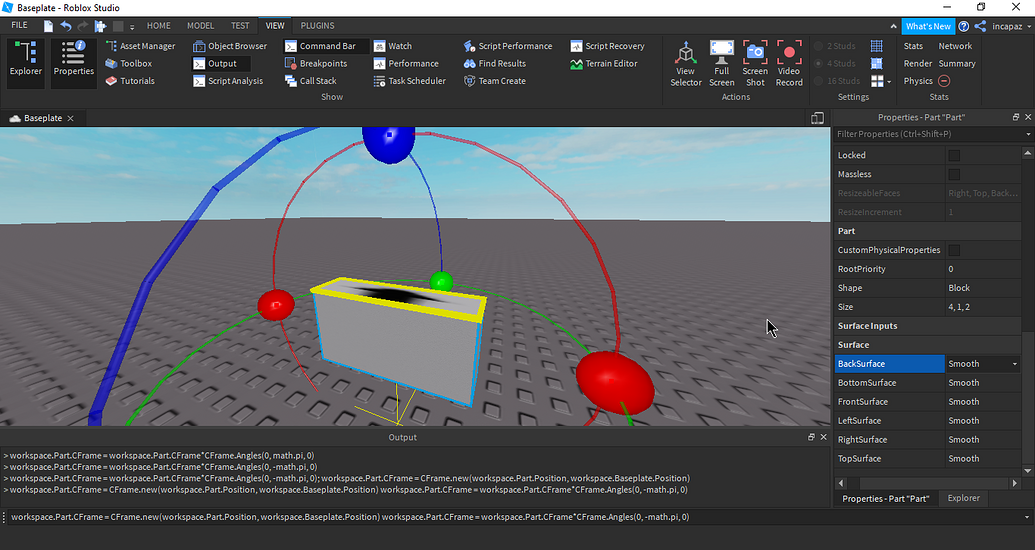Open Filter Properties dropdown arrow

click(x=1028, y=134)
